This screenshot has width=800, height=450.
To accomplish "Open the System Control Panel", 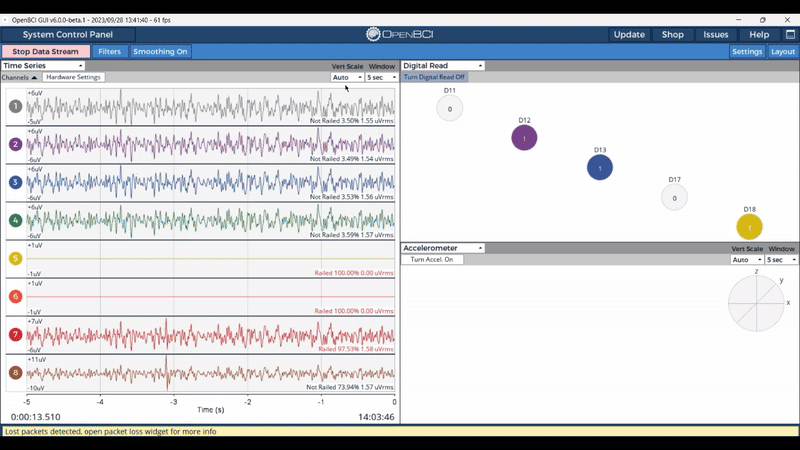I will coord(68,35).
